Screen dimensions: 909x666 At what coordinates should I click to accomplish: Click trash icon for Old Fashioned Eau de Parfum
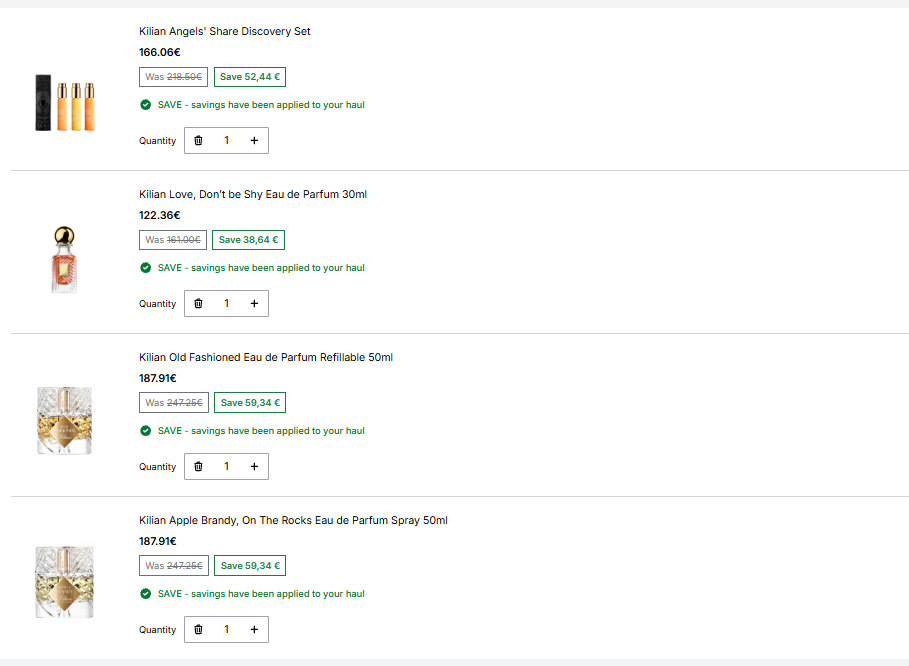point(198,466)
